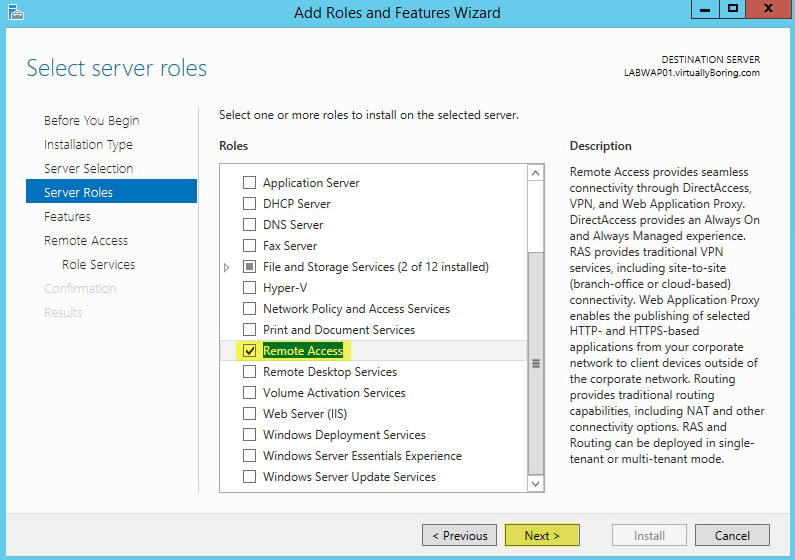Viewport: 795px width, 560px height.
Task: Click the Next button
Action: click(x=542, y=535)
